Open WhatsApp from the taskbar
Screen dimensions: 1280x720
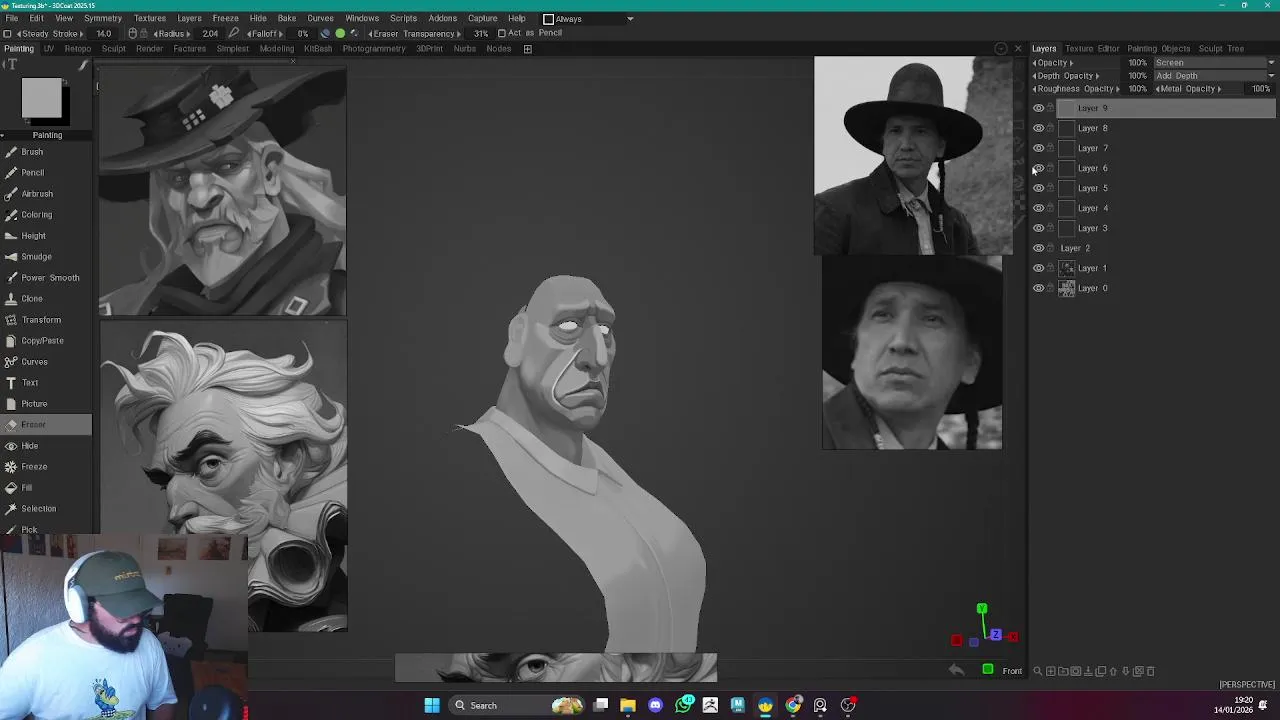point(684,705)
